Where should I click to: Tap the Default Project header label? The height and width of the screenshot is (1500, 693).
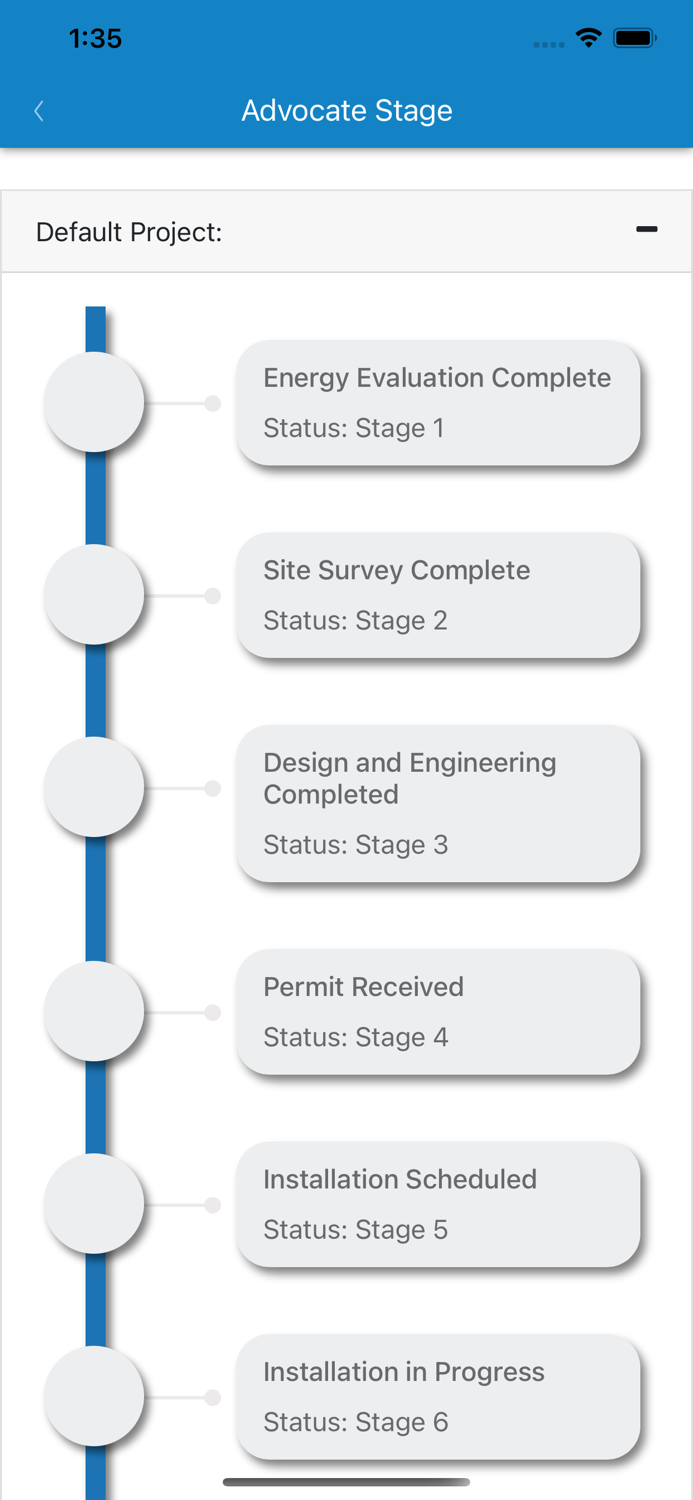coord(129,232)
